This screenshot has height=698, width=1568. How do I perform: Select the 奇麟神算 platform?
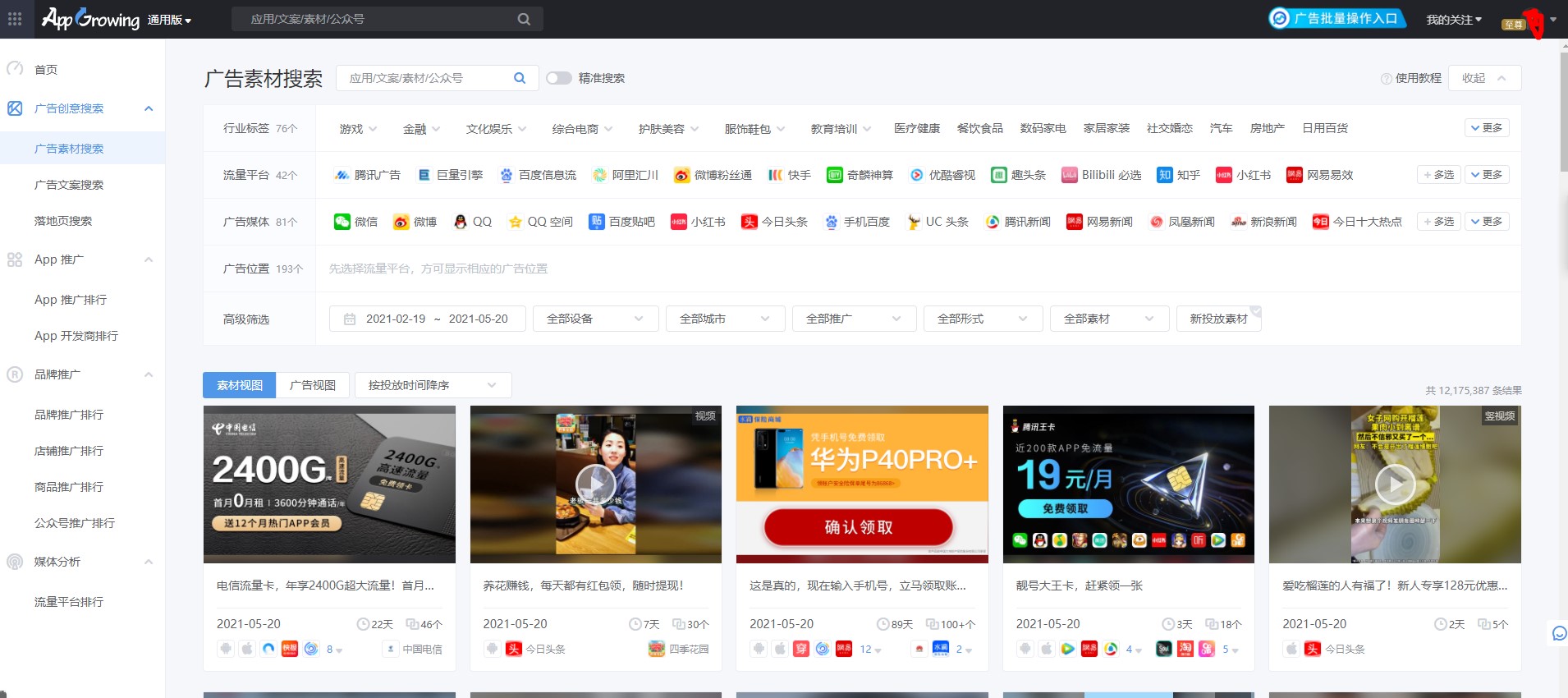click(x=860, y=175)
